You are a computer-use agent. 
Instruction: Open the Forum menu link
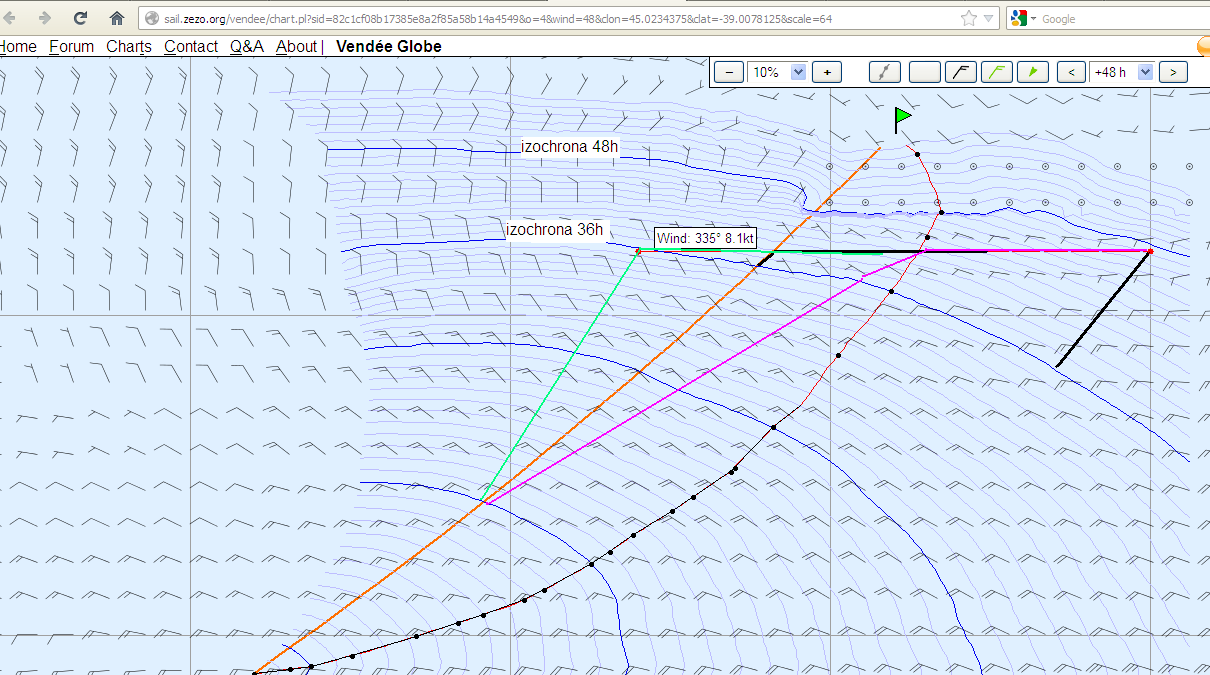click(72, 46)
